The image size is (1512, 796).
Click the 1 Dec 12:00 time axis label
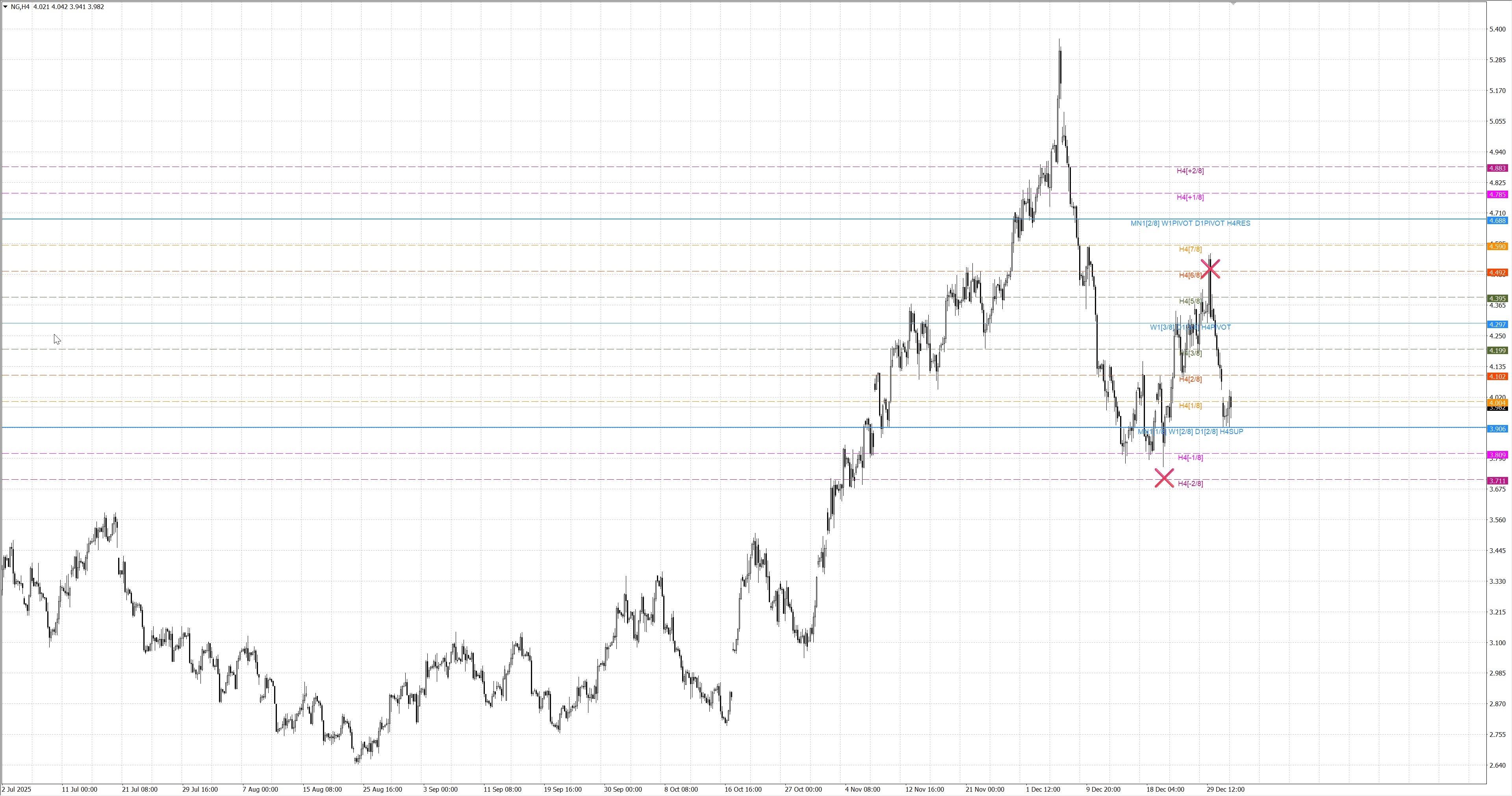(x=1043, y=790)
